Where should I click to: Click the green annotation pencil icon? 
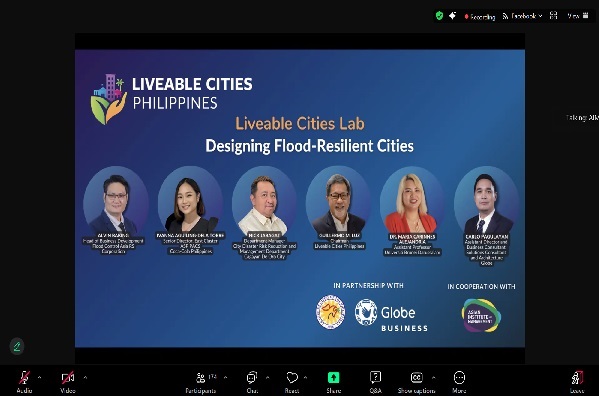(17, 346)
